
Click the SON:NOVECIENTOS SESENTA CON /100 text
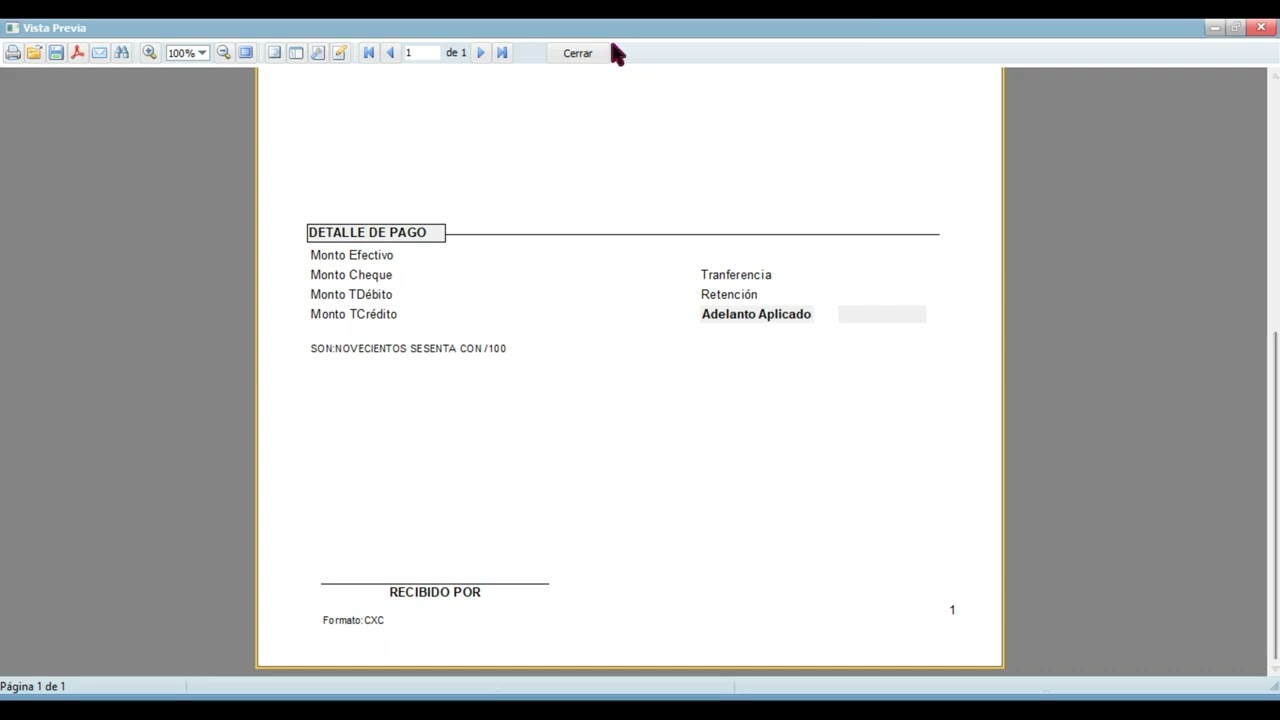408,349
